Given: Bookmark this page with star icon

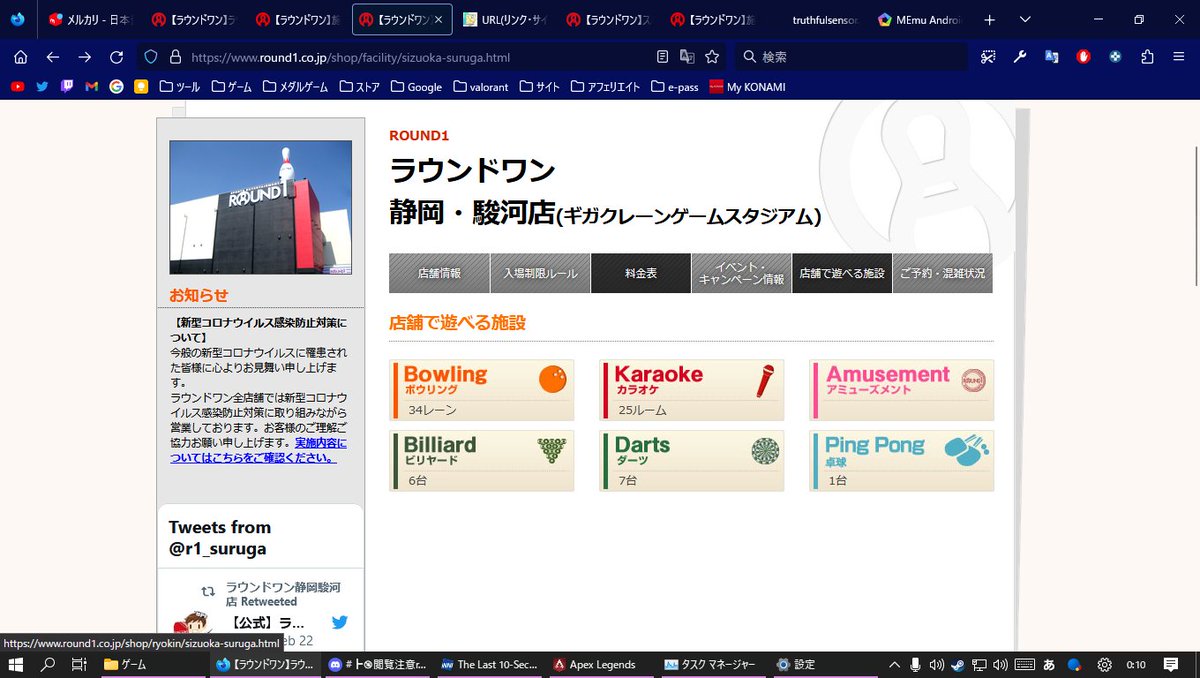Looking at the screenshot, I should pos(712,57).
